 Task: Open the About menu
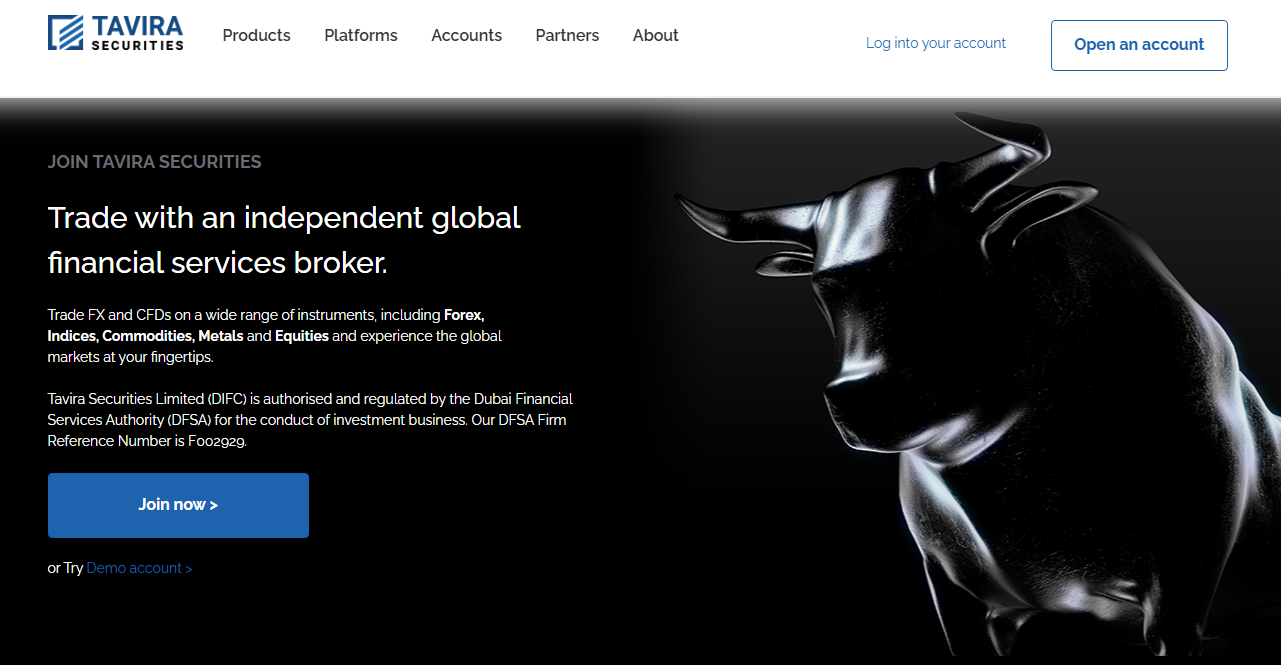click(656, 35)
